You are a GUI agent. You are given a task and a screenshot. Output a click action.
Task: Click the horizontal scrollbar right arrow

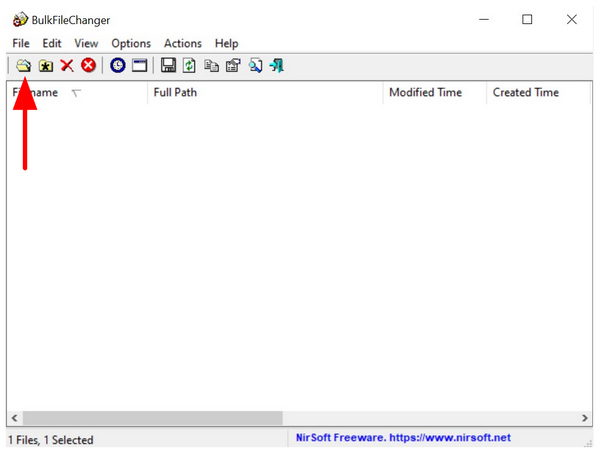coord(584,418)
